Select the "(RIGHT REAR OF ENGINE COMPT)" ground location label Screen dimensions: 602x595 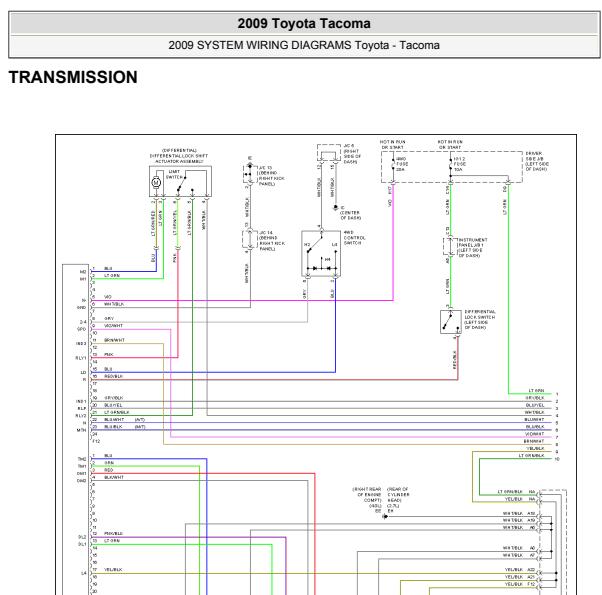coord(367,497)
